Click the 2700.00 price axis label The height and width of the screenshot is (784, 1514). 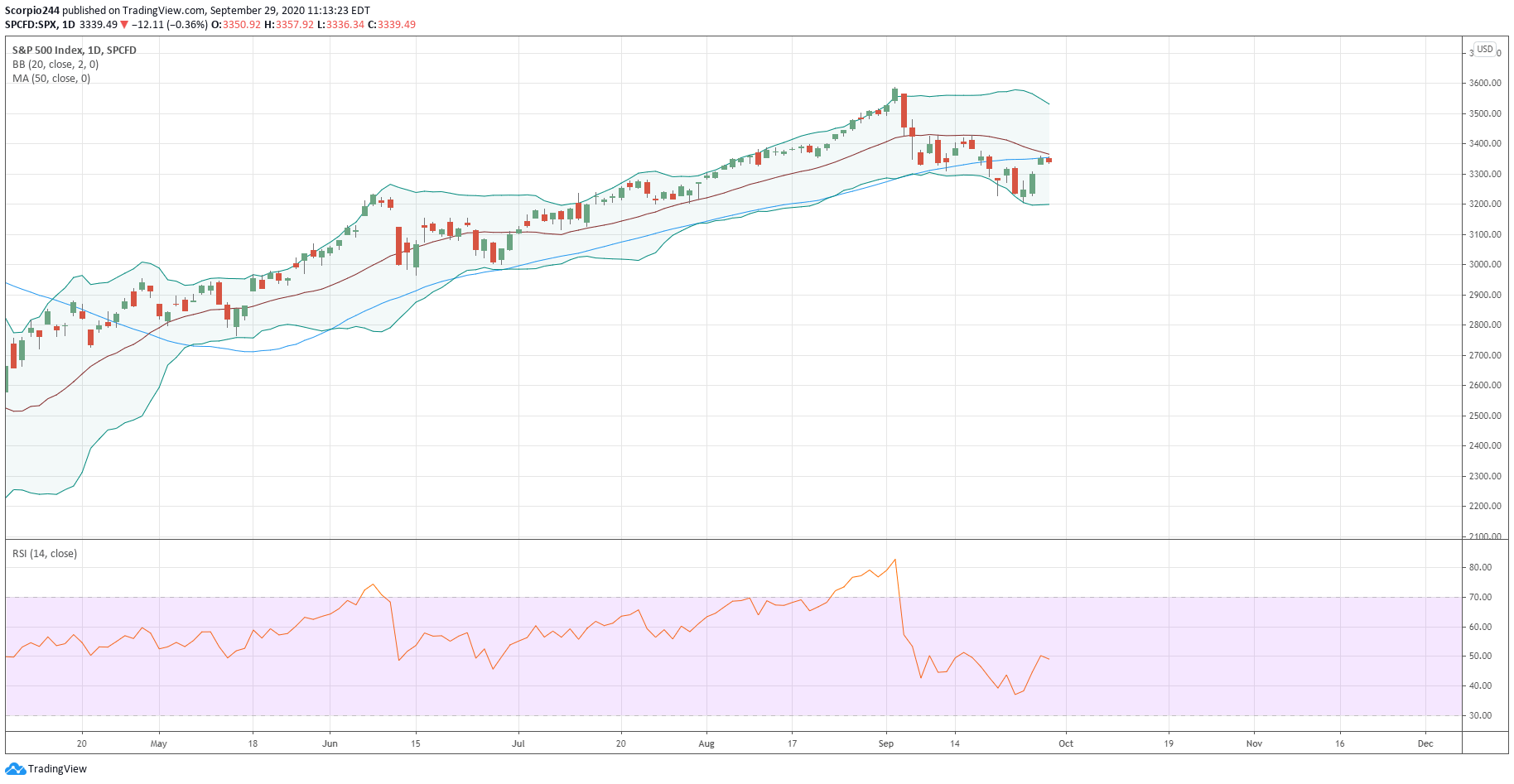[1485, 355]
